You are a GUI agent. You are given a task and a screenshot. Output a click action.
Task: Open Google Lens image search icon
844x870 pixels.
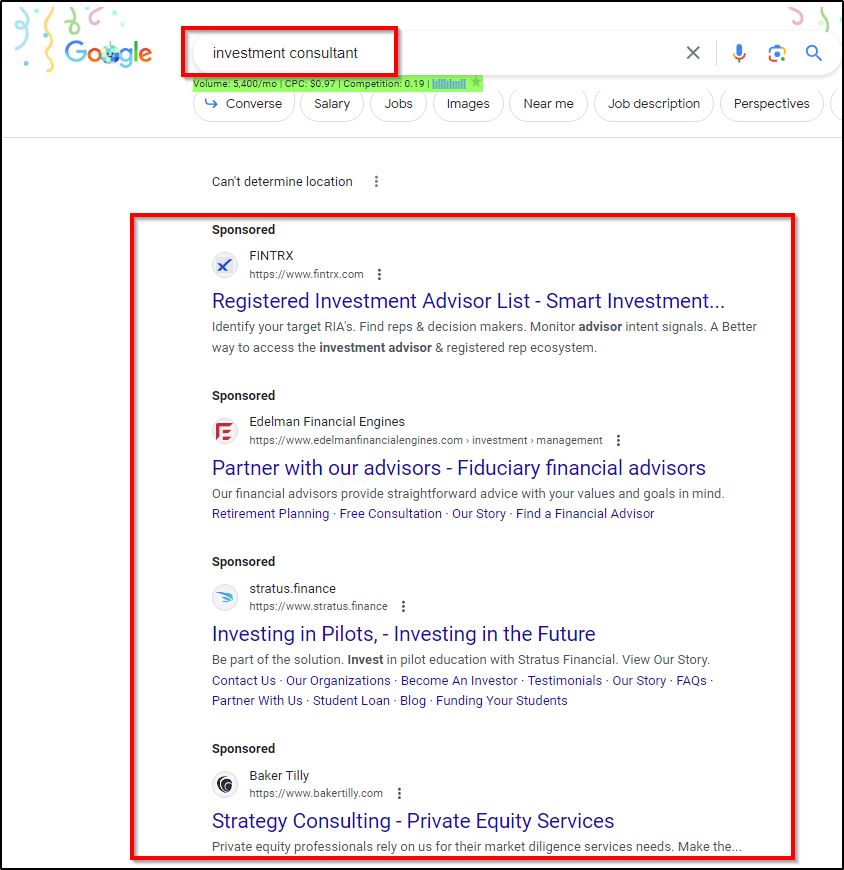[x=777, y=53]
